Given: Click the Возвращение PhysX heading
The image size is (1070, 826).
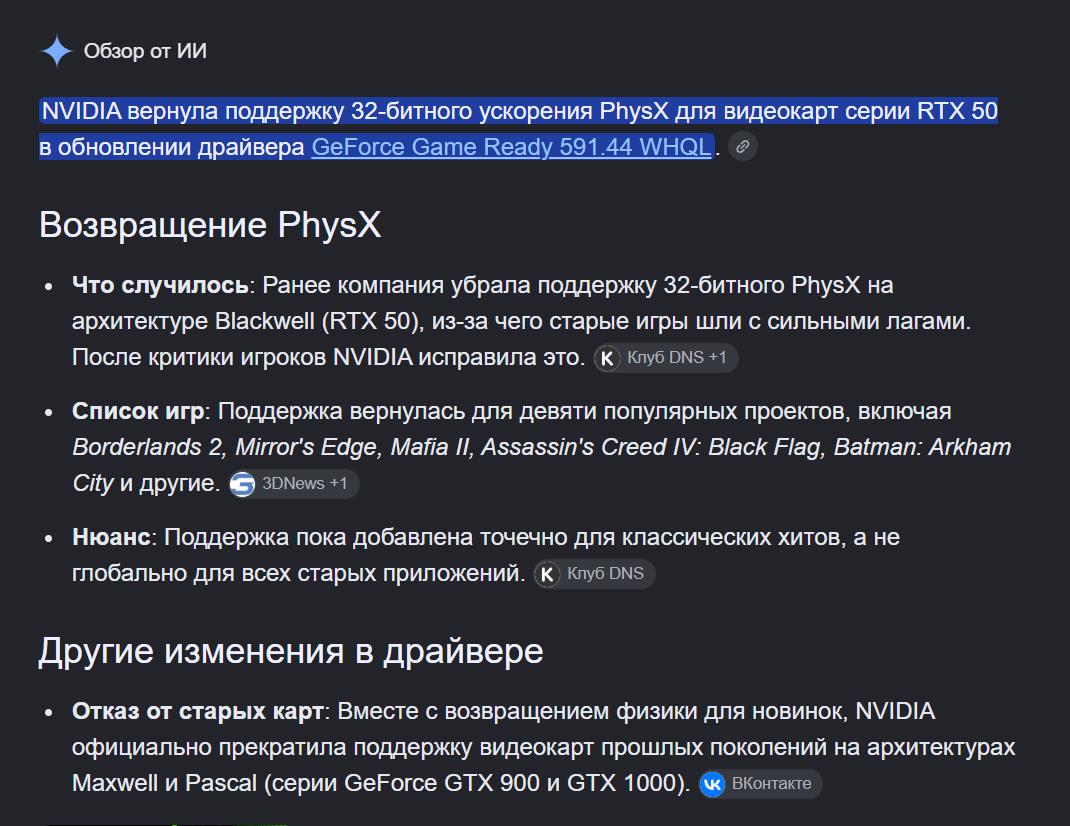Looking at the screenshot, I should point(210,225).
